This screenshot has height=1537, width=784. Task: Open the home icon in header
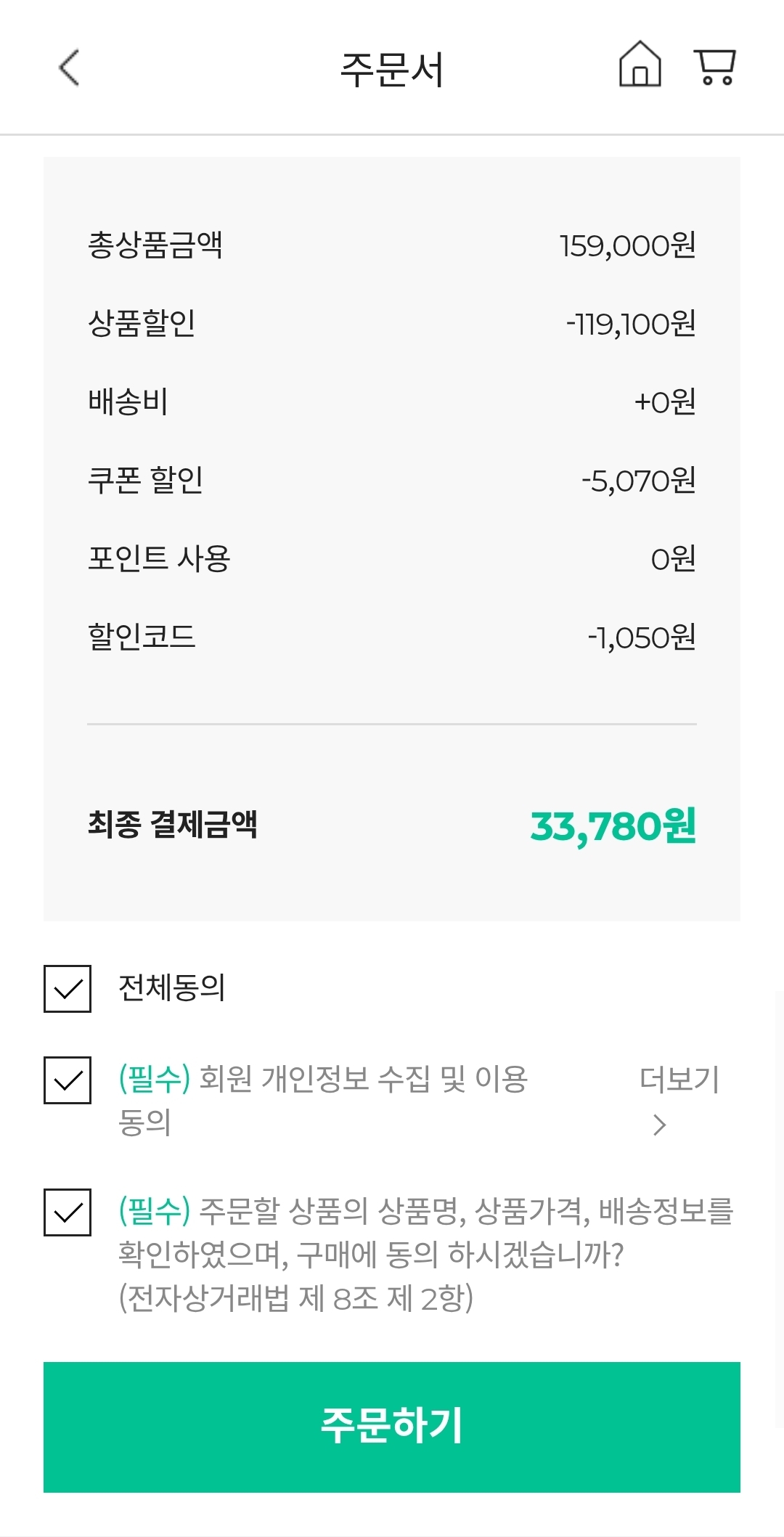coord(640,64)
